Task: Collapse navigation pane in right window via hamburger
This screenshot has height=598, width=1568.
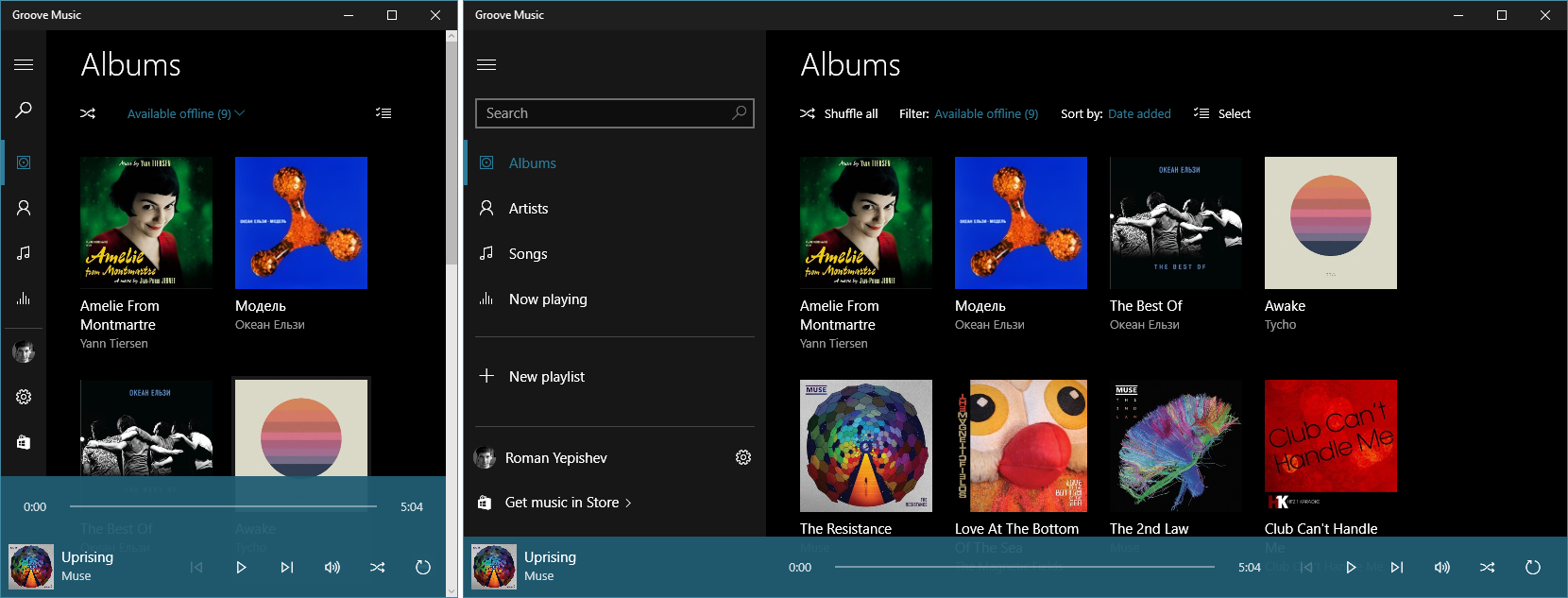Action: click(x=486, y=64)
